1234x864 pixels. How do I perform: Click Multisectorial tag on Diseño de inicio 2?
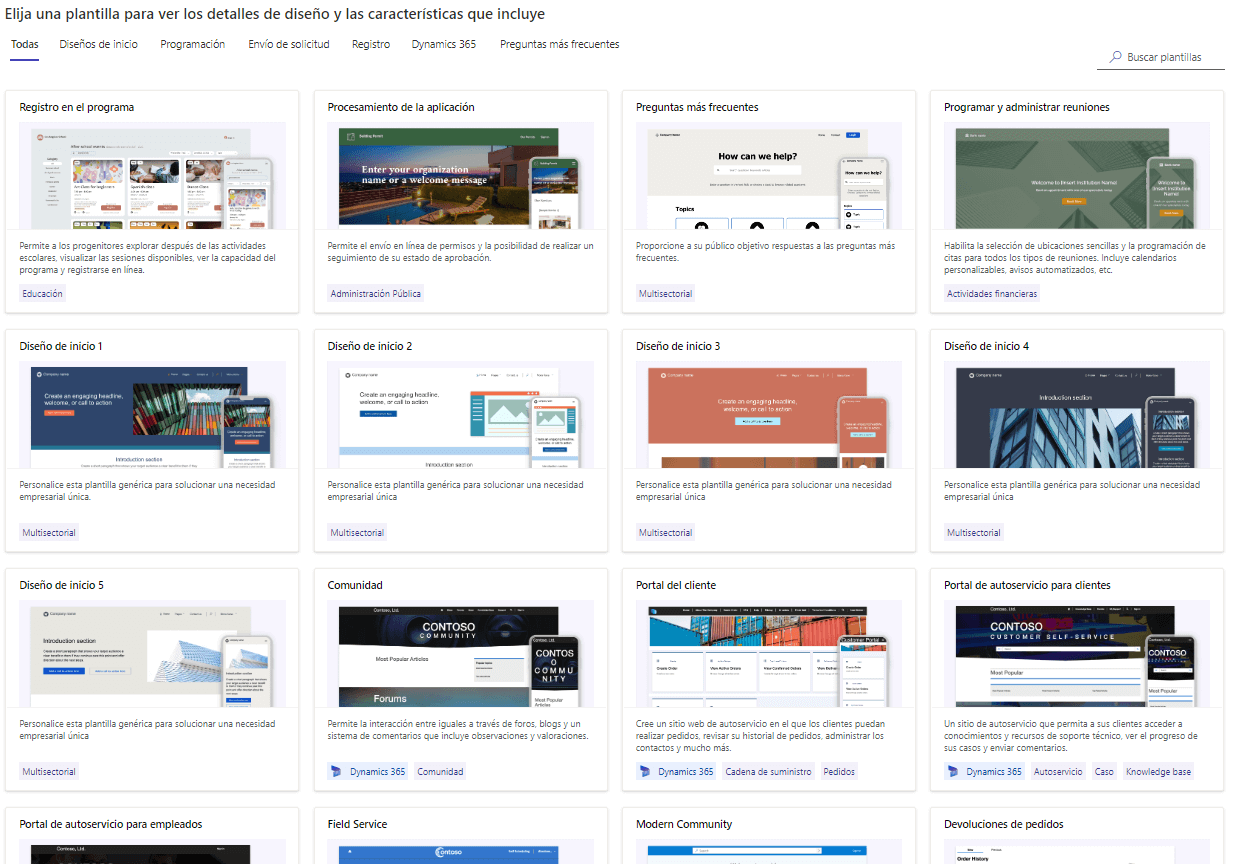[x=357, y=533]
